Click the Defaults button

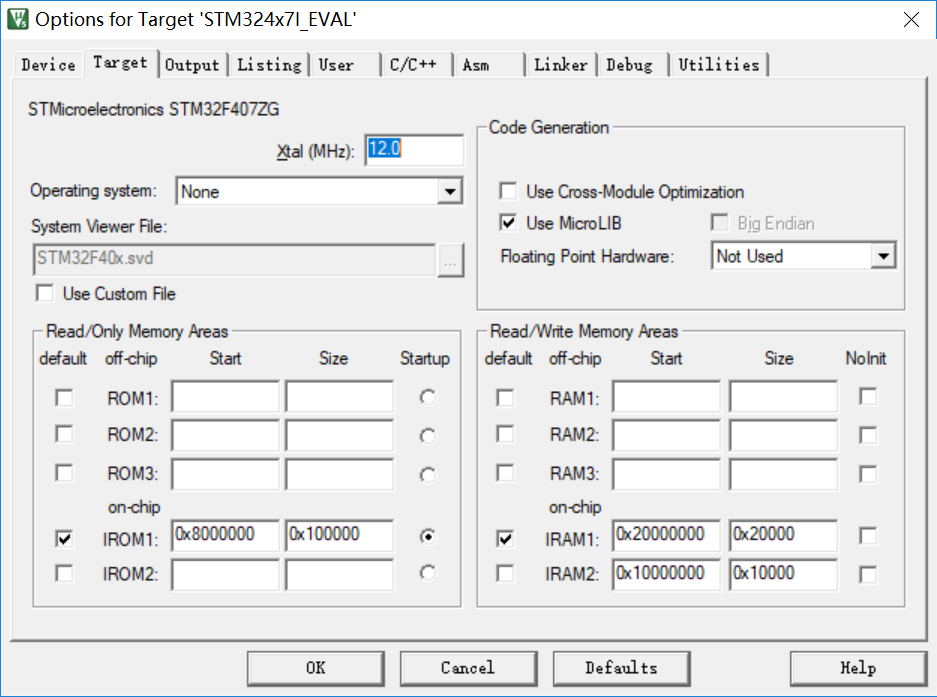621,668
